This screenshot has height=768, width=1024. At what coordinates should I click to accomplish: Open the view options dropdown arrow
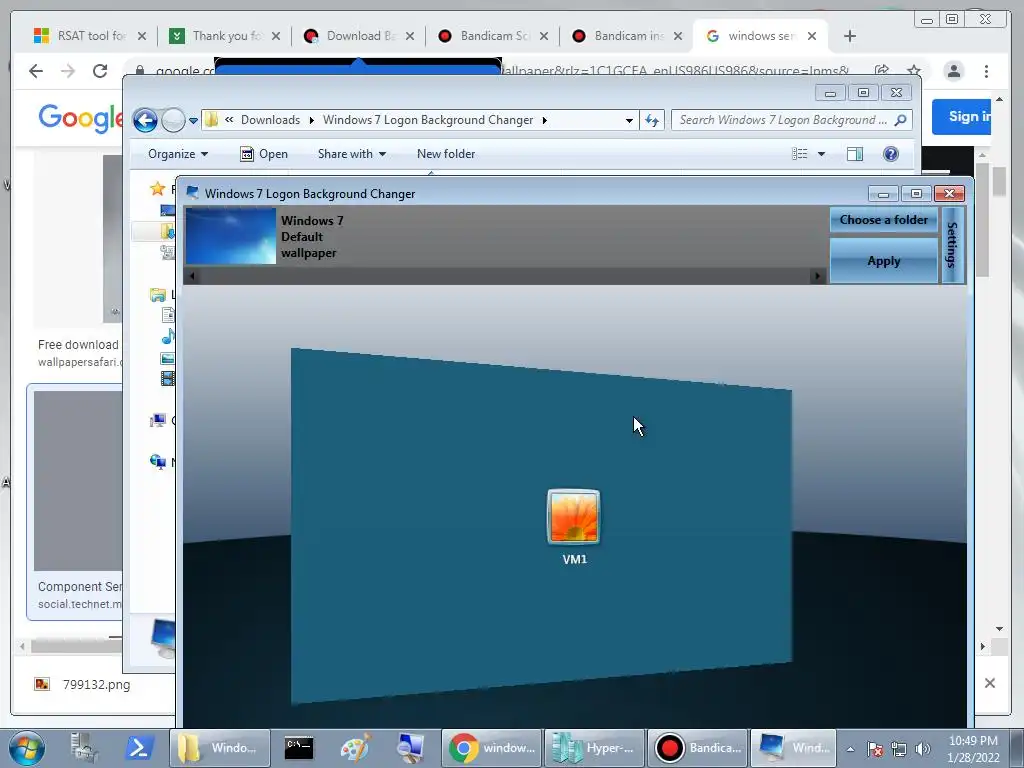pyautogui.click(x=822, y=154)
